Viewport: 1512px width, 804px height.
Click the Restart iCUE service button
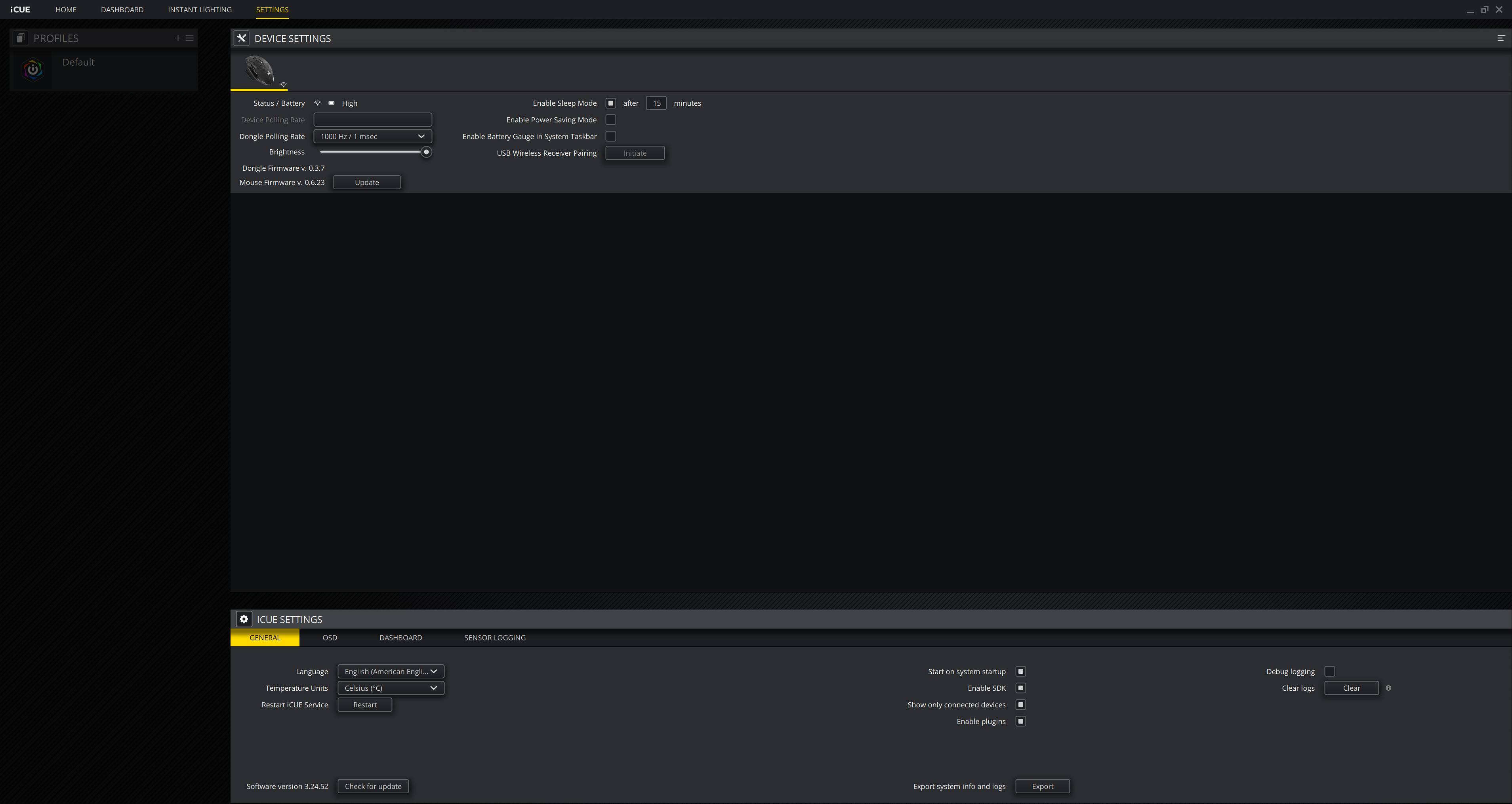pyautogui.click(x=364, y=705)
